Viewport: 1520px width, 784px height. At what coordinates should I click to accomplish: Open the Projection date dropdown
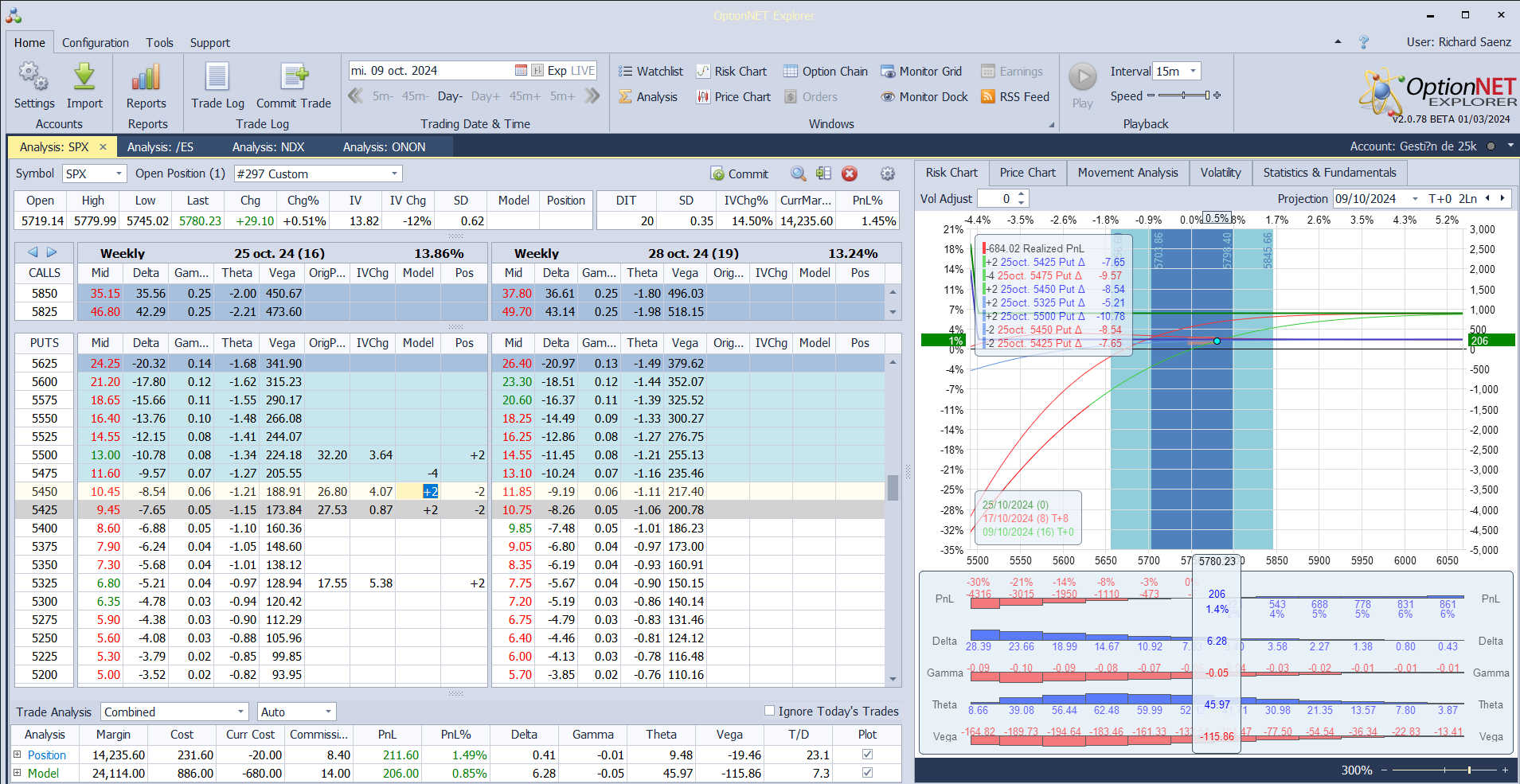click(x=1415, y=198)
